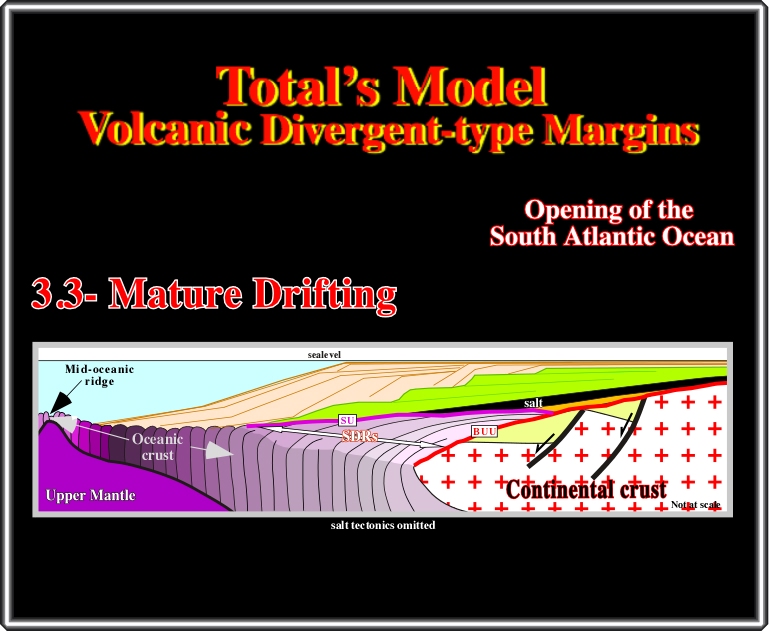Image resolution: width=769 pixels, height=631 pixels.
Task: Click the black arrow pointing to the mid-oceanic ridge
Action: pos(59,399)
